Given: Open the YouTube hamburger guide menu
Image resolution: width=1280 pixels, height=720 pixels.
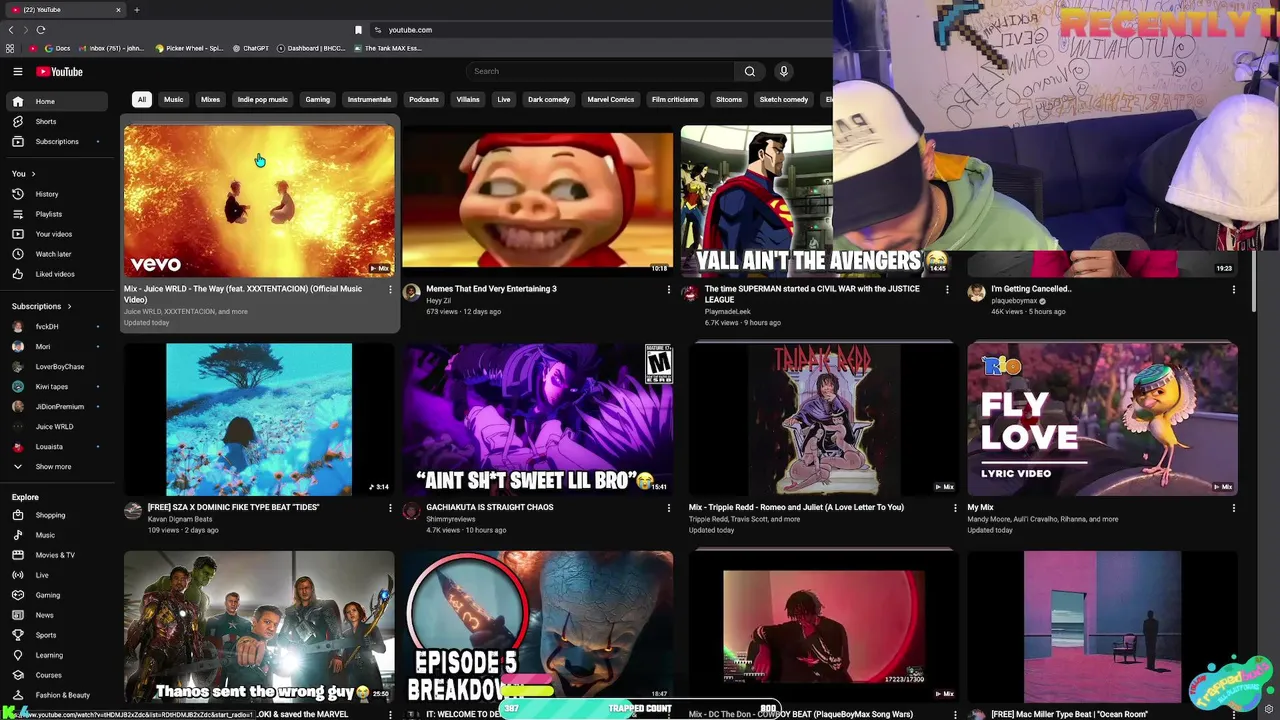Looking at the screenshot, I should point(17,71).
